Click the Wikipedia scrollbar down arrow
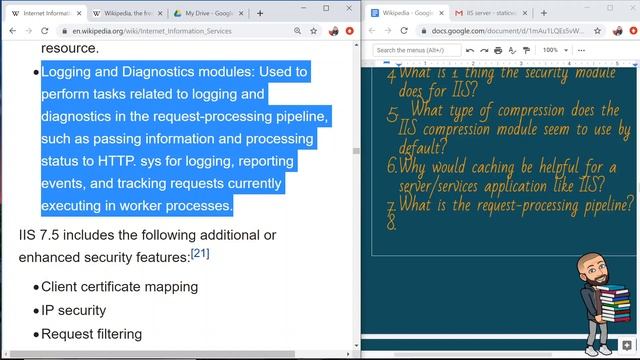The height and width of the screenshot is (360, 640). [356, 345]
